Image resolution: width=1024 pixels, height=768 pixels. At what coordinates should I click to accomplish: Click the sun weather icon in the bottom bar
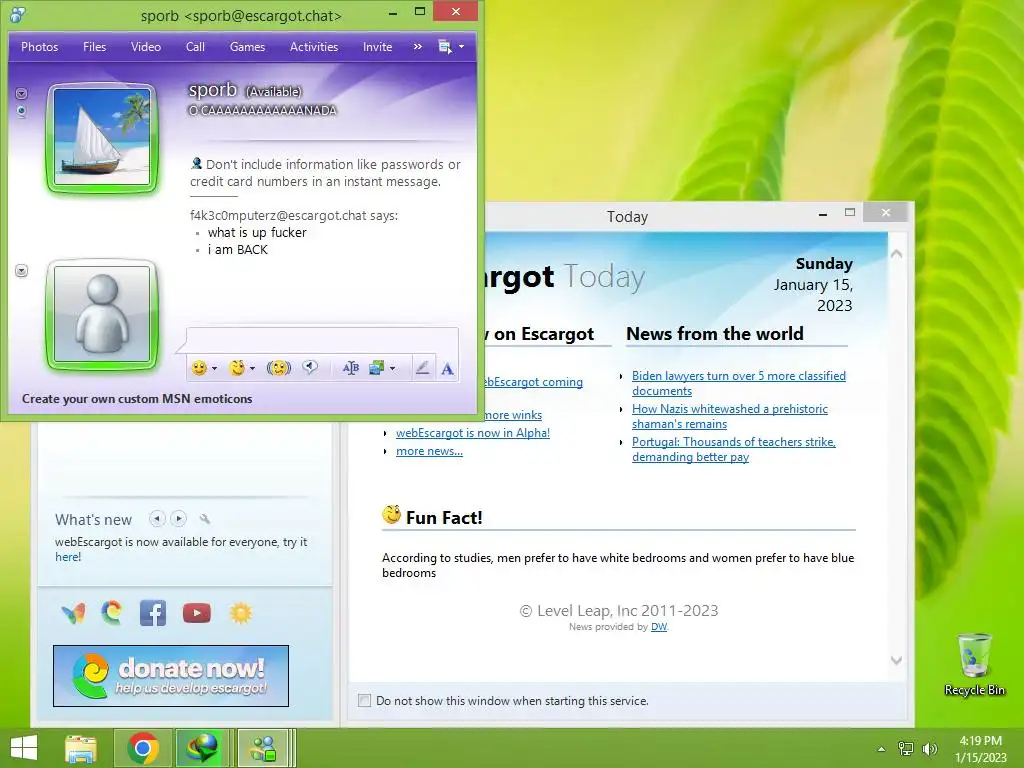240,613
